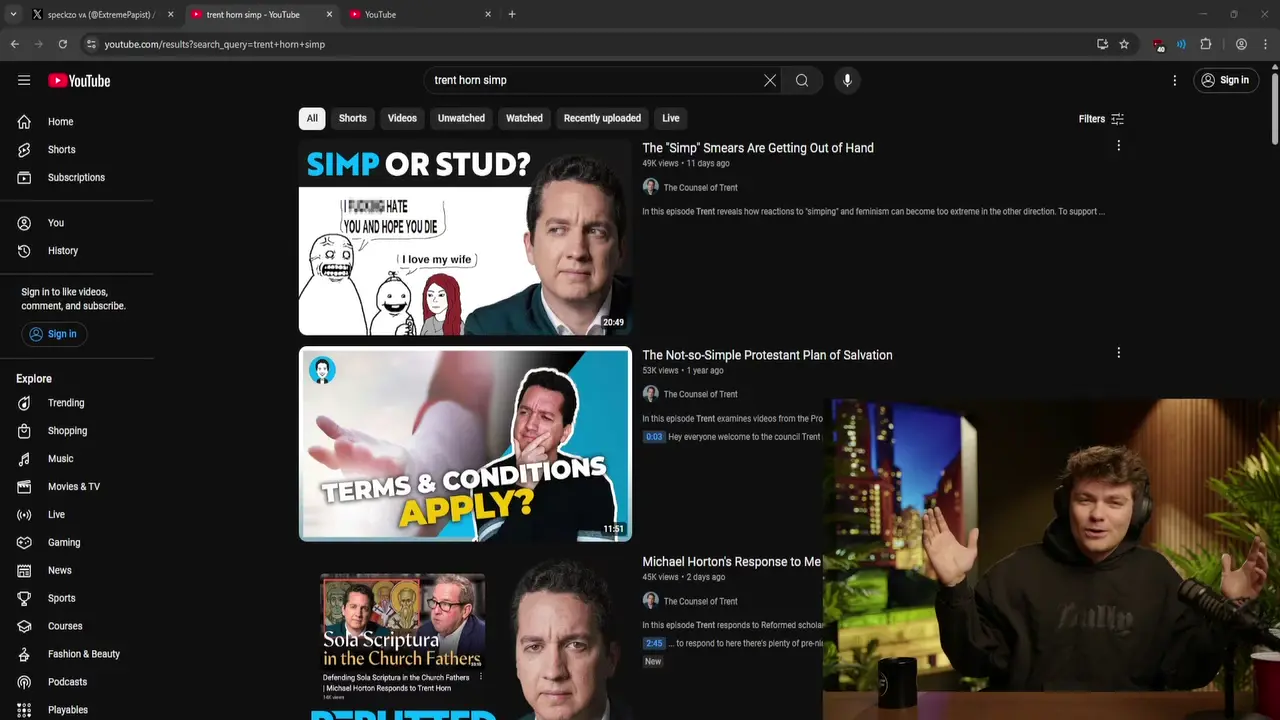Select the Unwatched filter chip
Screen dimensions: 1280x720
461,118
